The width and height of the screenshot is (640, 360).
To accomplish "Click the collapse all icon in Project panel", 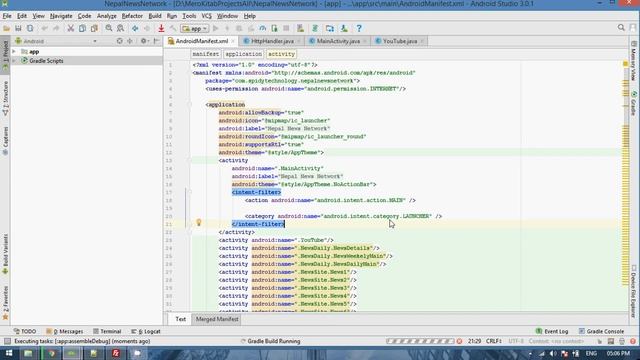I will 130,41.
